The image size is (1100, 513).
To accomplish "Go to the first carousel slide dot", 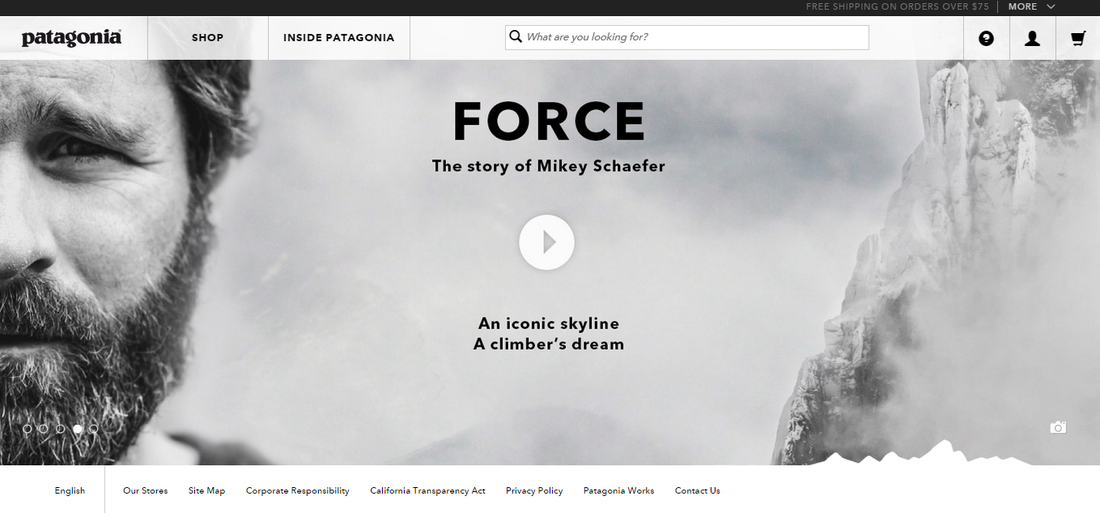I will coord(27,428).
